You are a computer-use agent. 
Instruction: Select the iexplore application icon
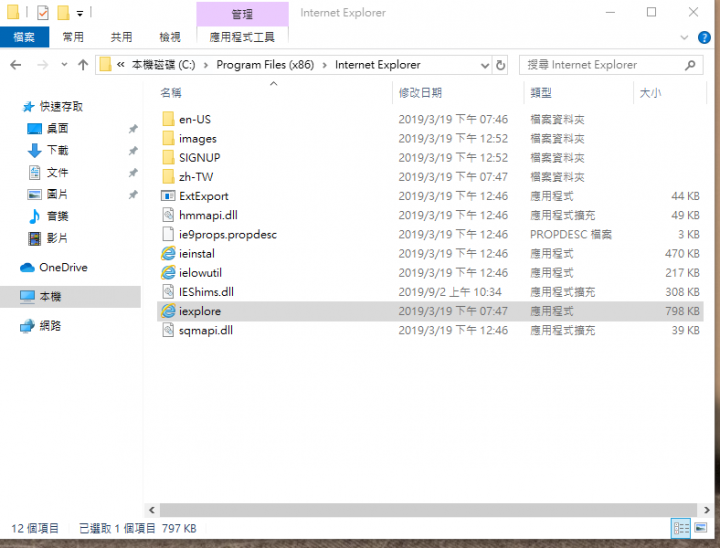point(168,311)
